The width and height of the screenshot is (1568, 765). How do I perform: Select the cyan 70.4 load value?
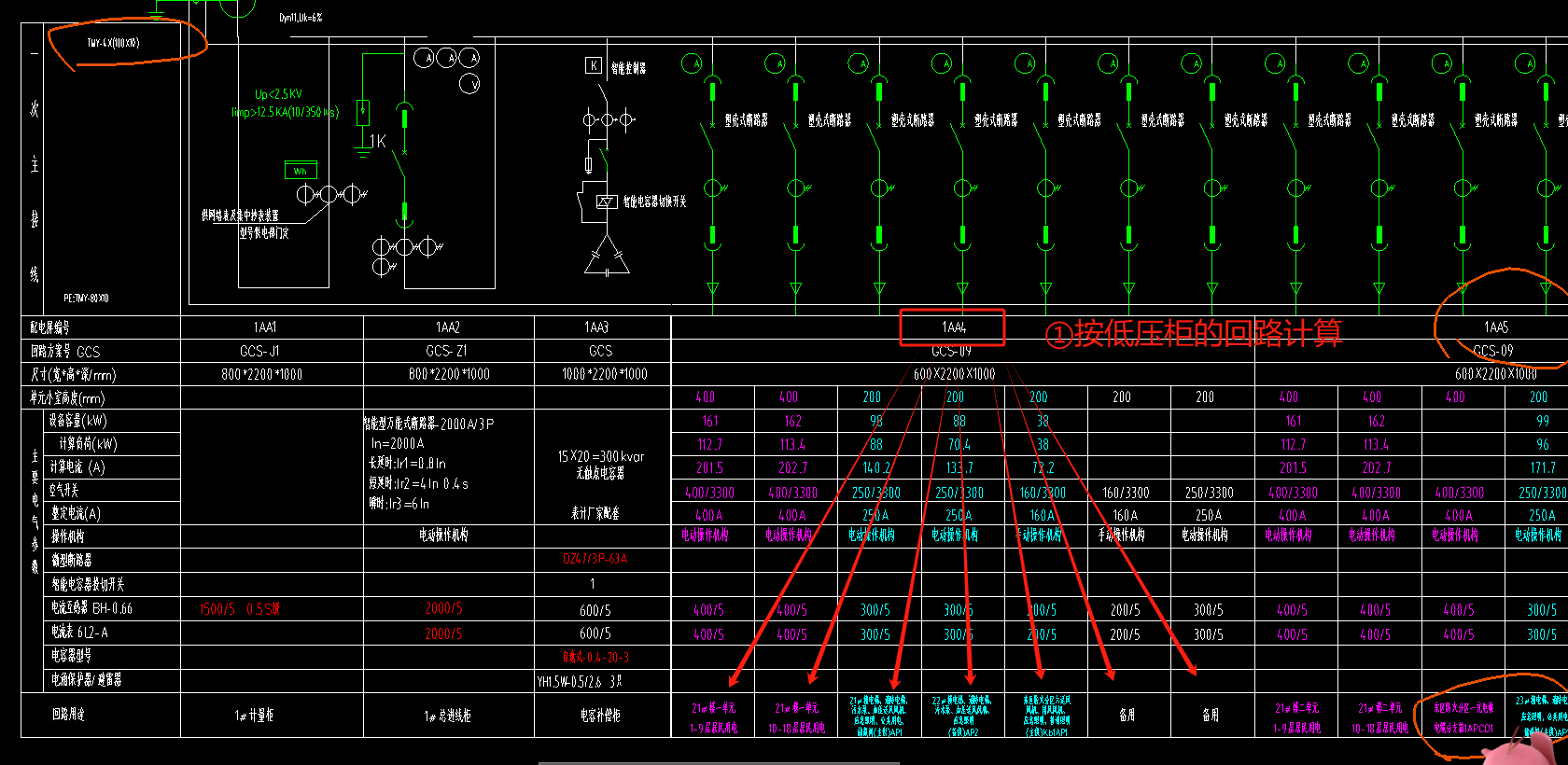tap(959, 445)
